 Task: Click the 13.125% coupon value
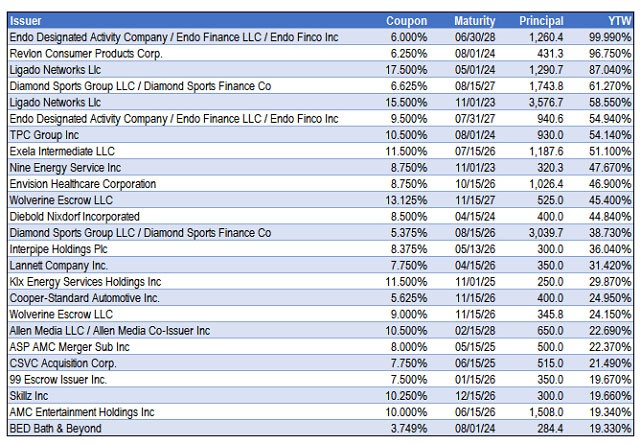[x=406, y=200]
